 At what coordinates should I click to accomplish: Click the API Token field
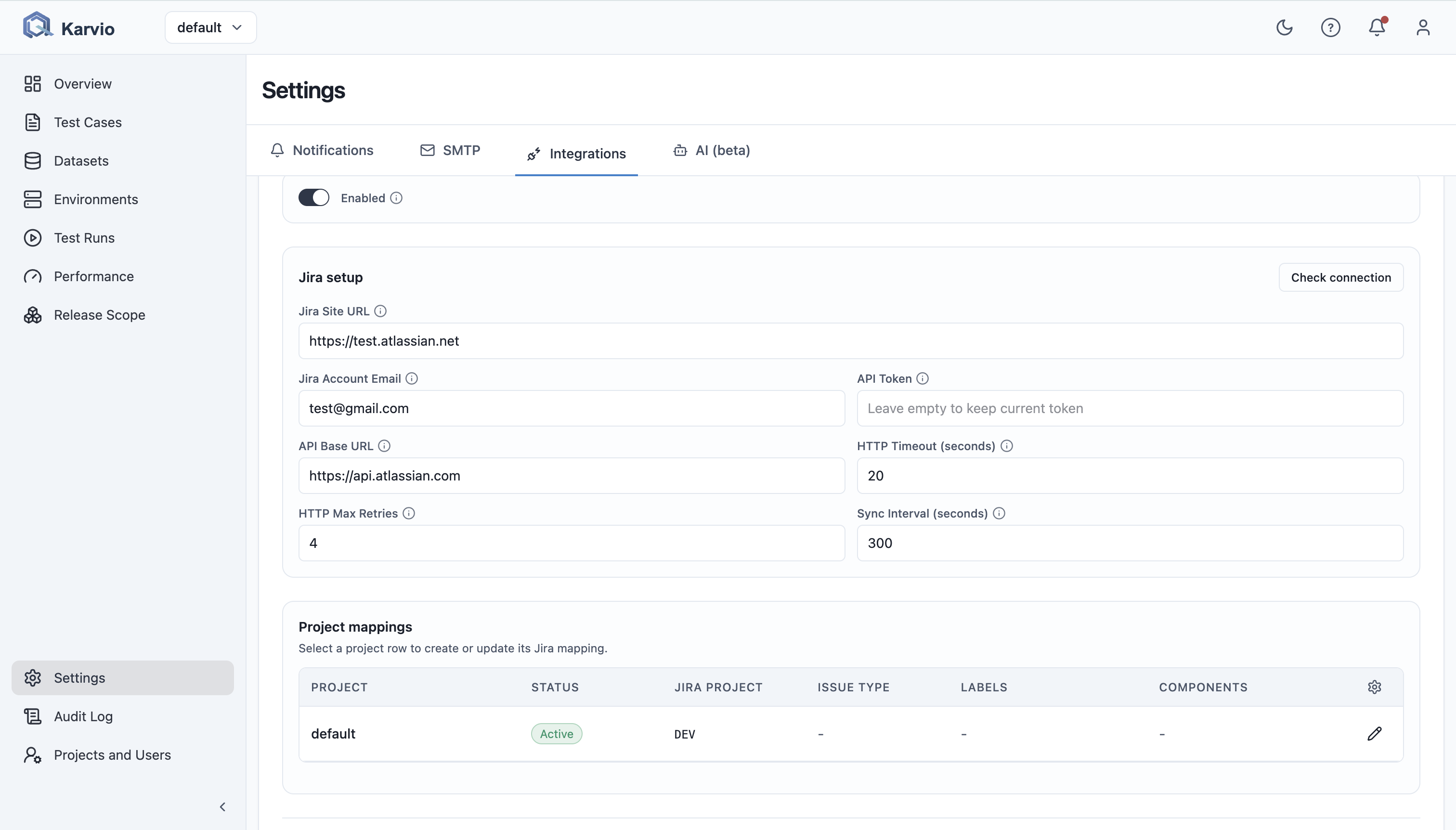1130,408
